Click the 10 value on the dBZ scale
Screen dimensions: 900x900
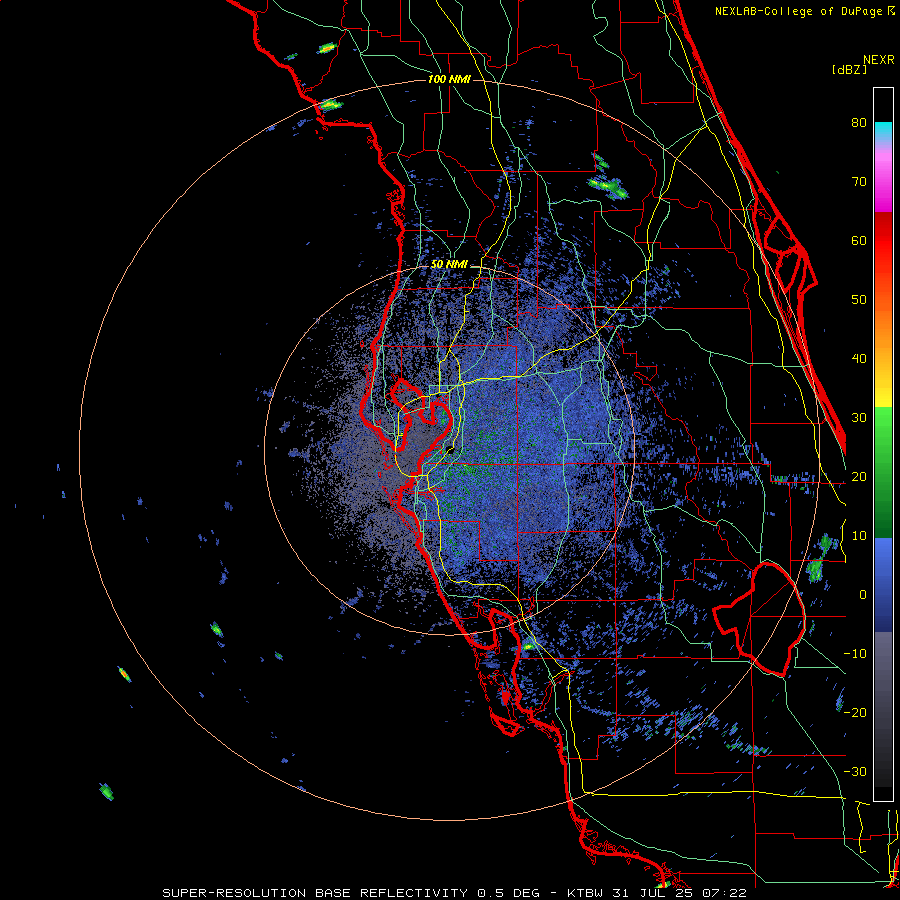(859, 536)
